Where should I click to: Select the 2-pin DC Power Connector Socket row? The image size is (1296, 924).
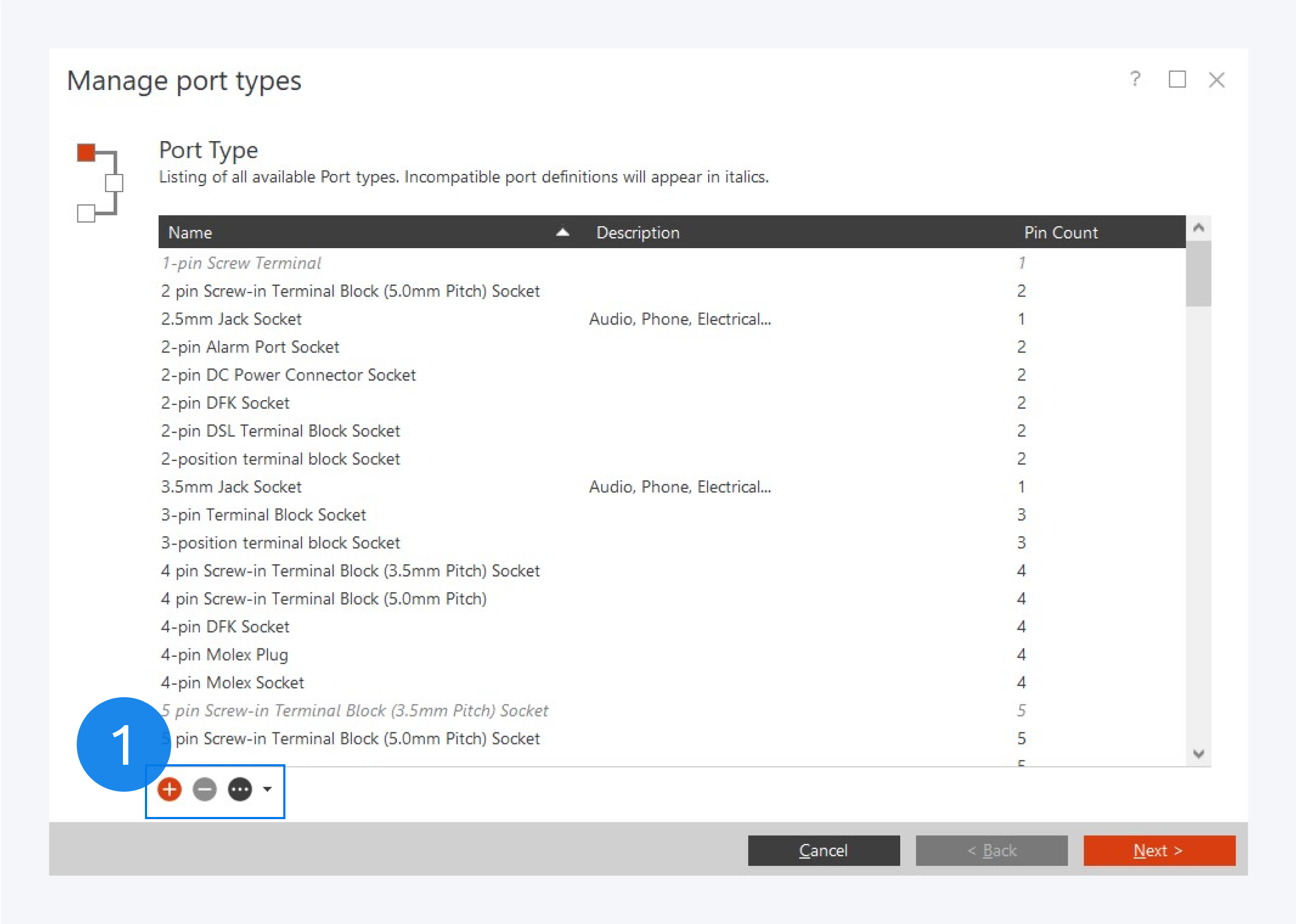[288, 374]
